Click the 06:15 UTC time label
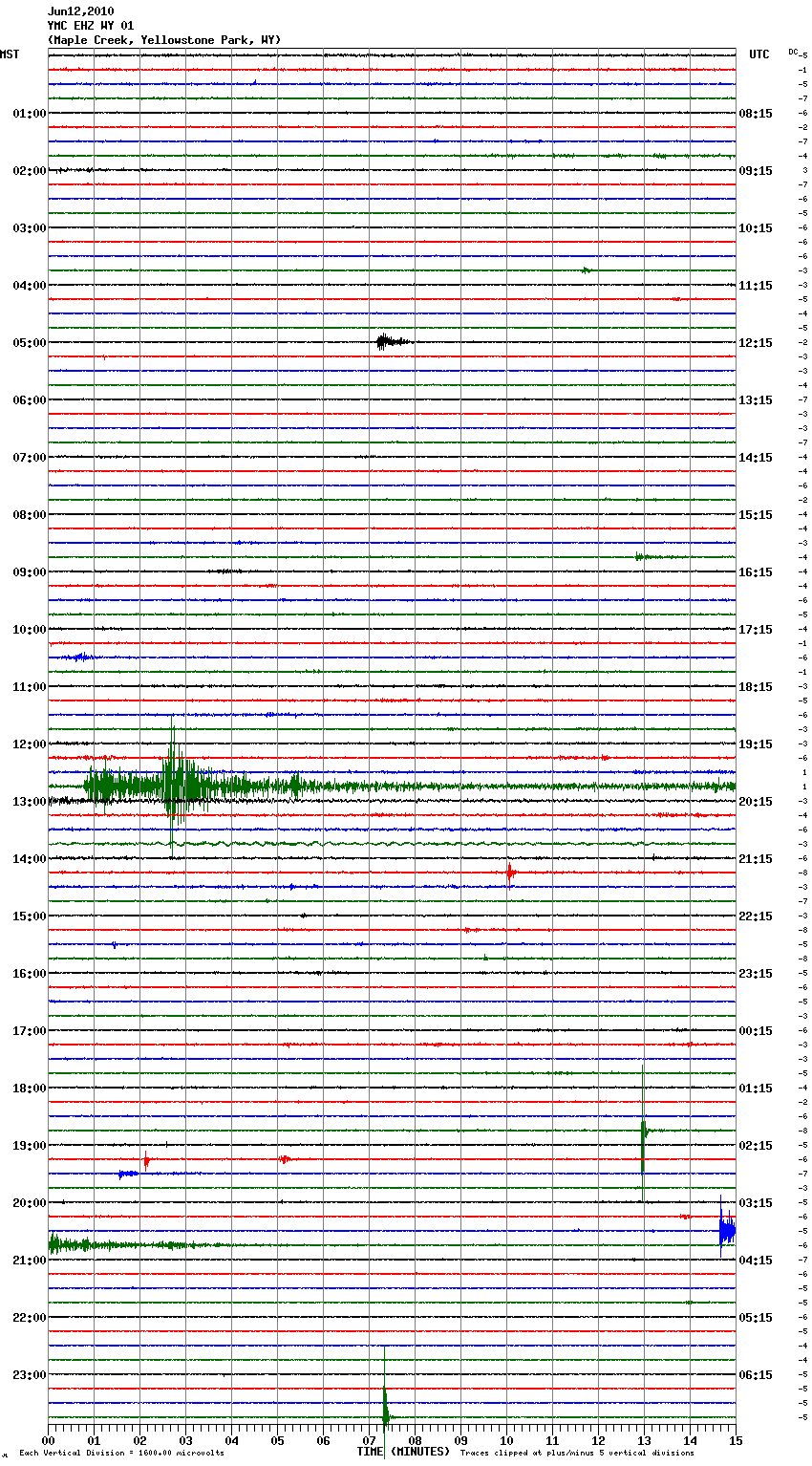The height and width of the screenshot is (1466, 812). pos(756,1375)
